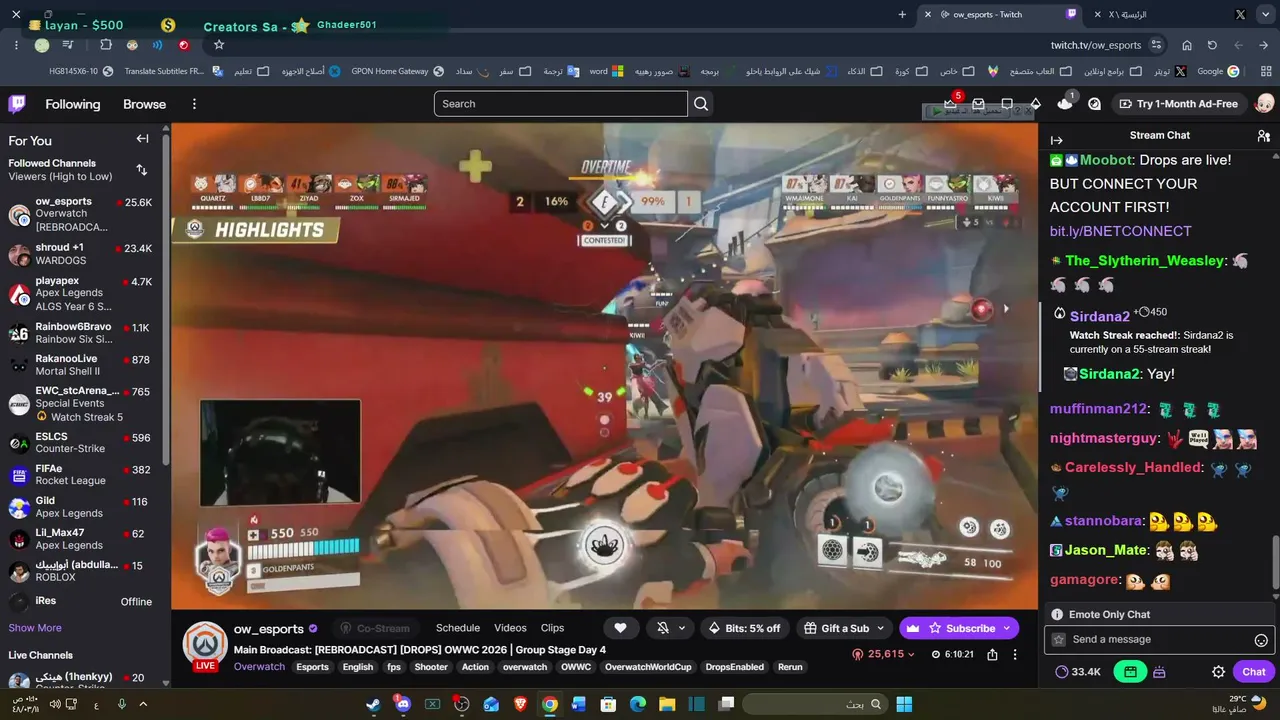Focus the Twitch search field

click(x=561, y=104)
